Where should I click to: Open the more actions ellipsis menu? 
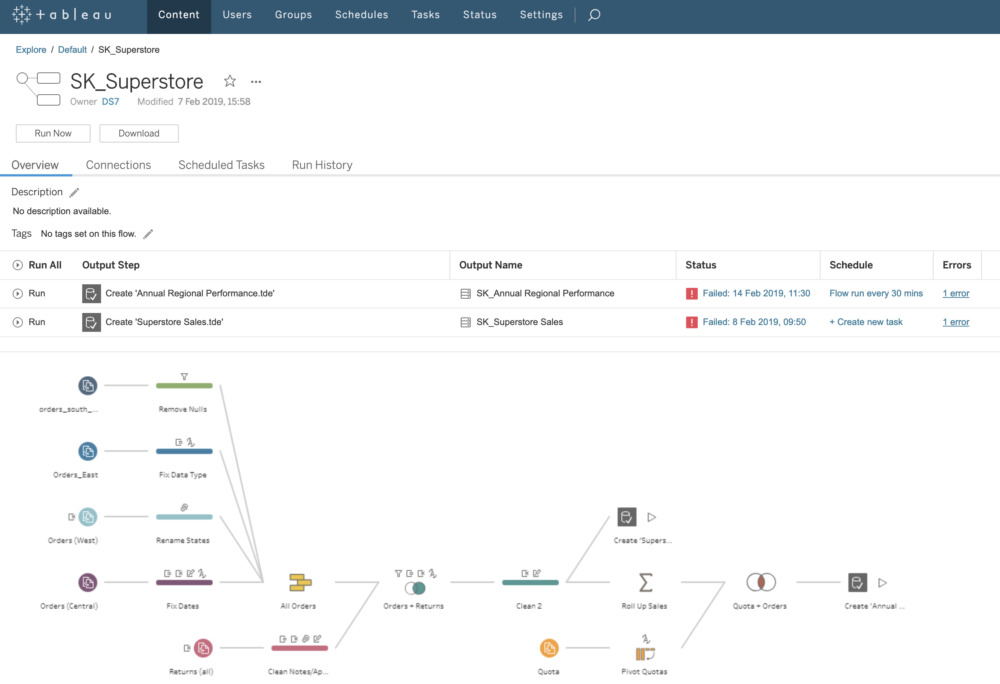coord(256,82)
